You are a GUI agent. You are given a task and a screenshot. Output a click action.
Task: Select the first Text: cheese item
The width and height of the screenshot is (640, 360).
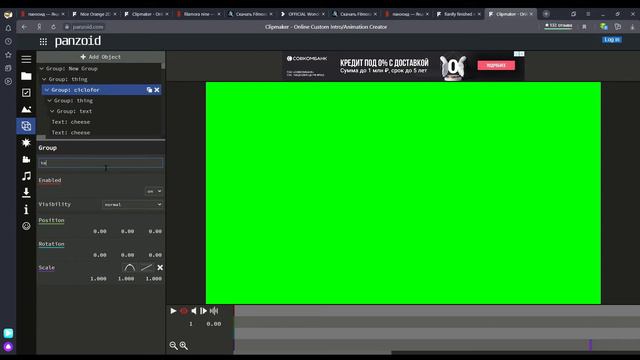(x=71, y=122)
